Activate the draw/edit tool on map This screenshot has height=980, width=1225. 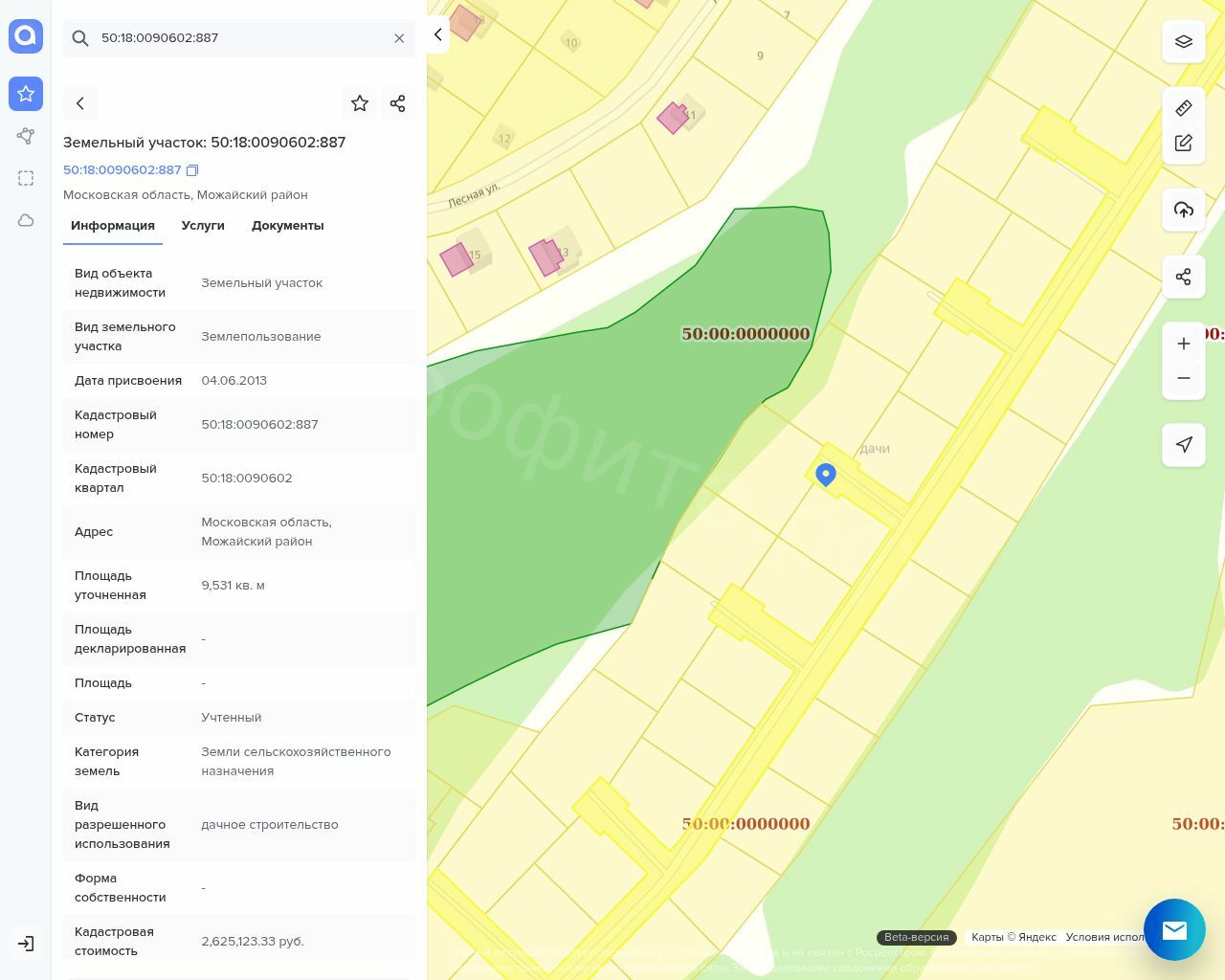pyautogui.click(x=1183, y=143)
